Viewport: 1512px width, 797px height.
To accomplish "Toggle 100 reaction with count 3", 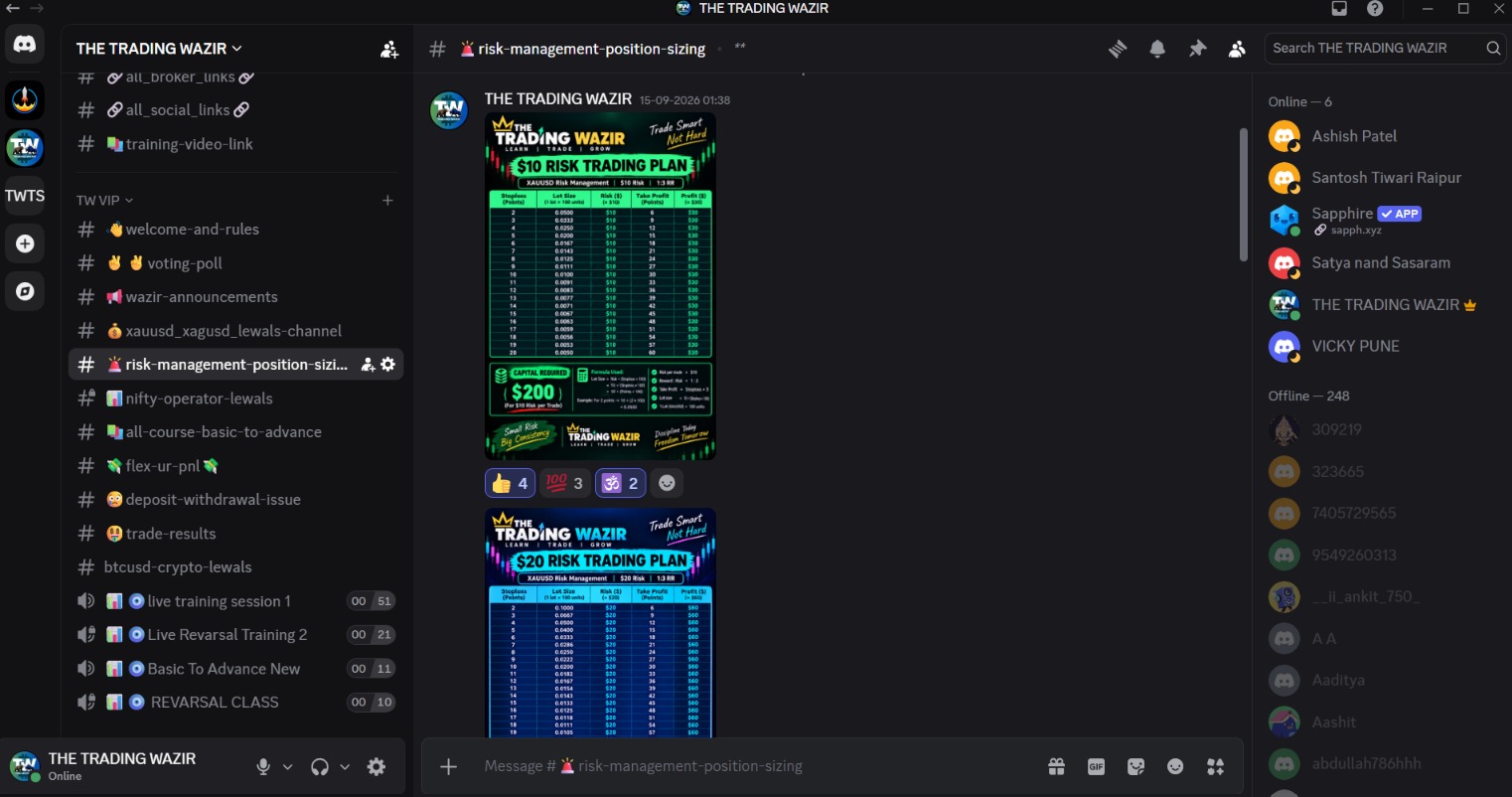I will click(x=564, y=483).
